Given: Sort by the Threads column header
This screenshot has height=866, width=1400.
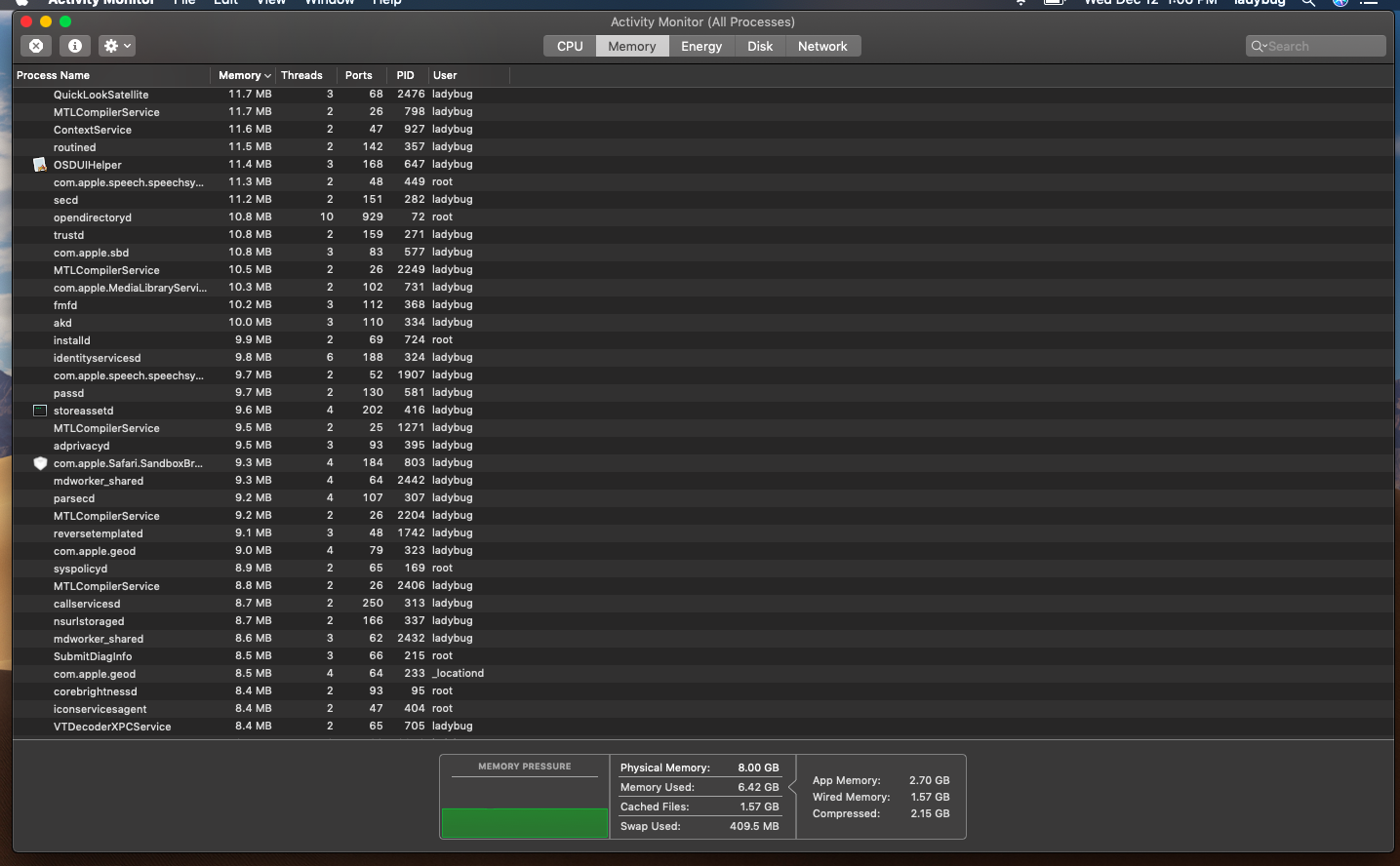Looking at the screenshot, I should point(306,75).
